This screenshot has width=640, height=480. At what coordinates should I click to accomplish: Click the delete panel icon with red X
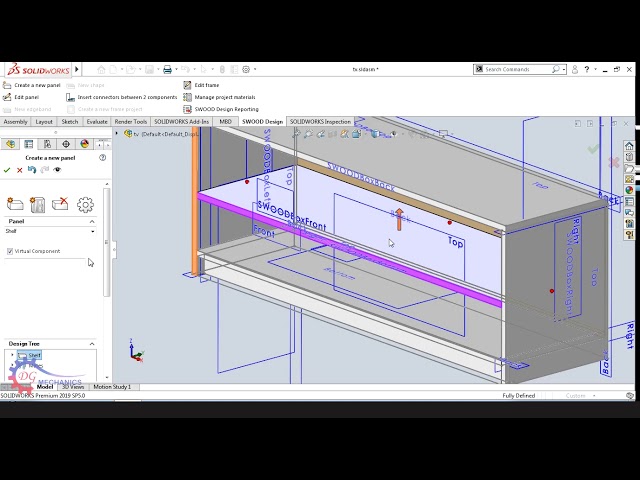tap(60, 203)
